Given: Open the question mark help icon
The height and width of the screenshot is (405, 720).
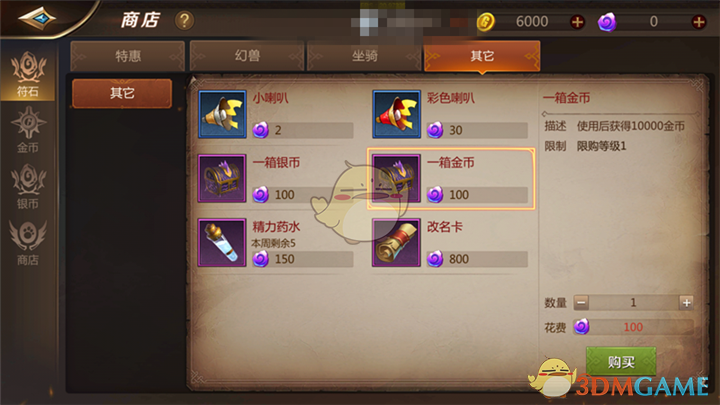Looking at the screenshot, I should tap(184, 21).
